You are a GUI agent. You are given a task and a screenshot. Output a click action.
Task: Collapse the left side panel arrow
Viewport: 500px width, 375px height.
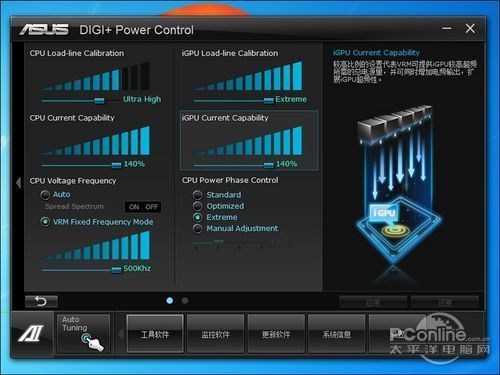(x=19, y=182)
